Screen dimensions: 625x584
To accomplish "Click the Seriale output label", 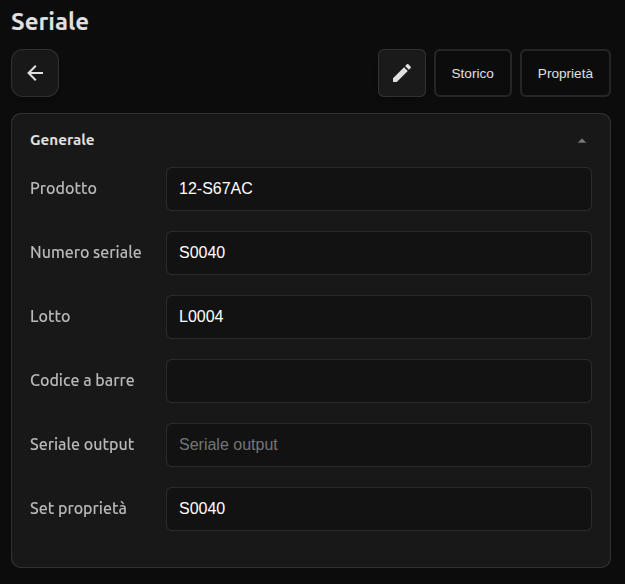I will pos(82,444).
